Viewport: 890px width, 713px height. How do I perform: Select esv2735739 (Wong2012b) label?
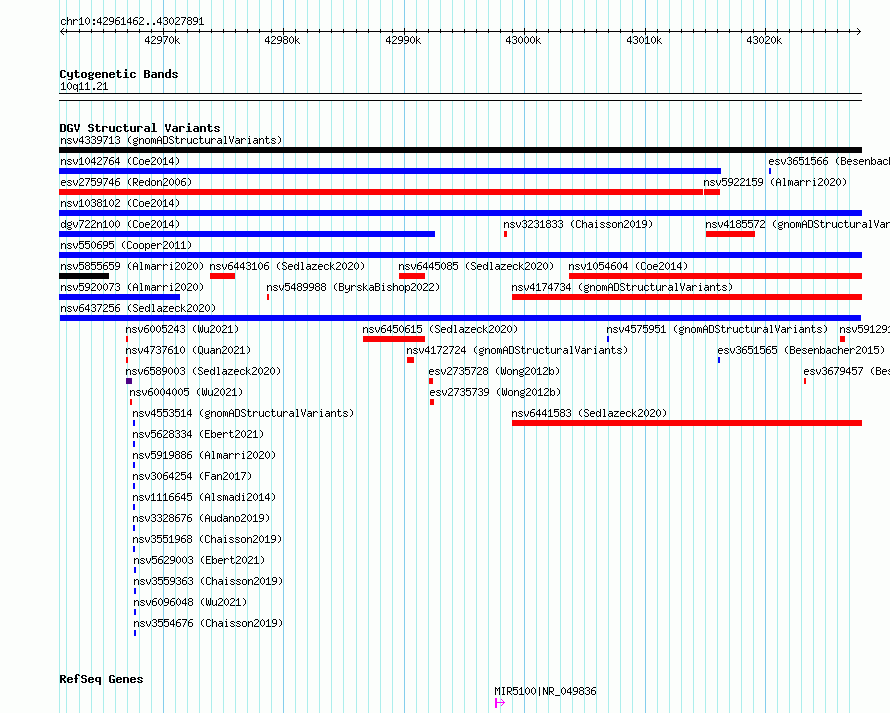pyautogui.click(x=495, y=392)
